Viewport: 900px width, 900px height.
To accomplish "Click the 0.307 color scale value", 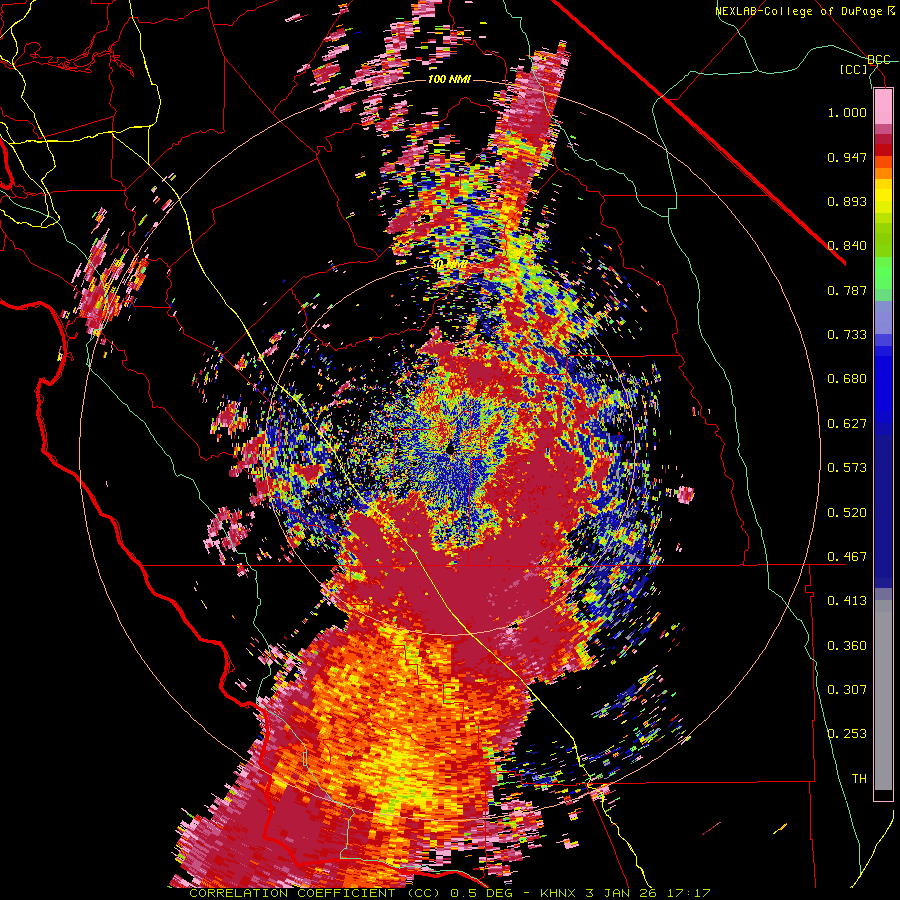I will pos(847,690).
